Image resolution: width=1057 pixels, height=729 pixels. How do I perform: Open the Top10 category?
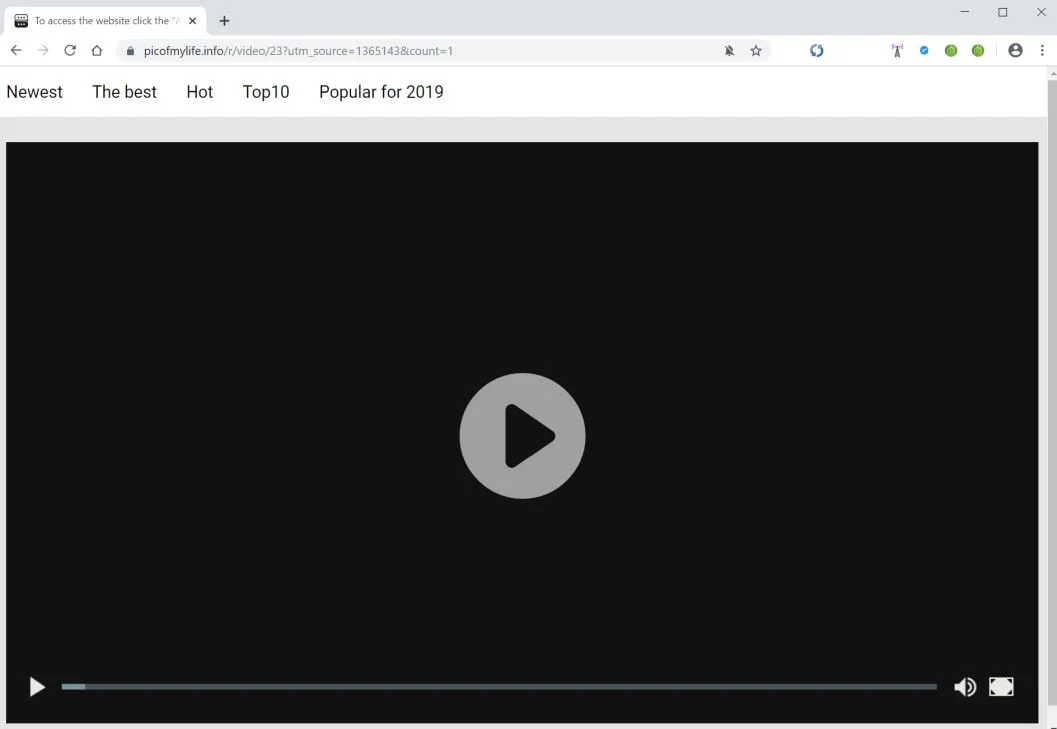[266, 92]
